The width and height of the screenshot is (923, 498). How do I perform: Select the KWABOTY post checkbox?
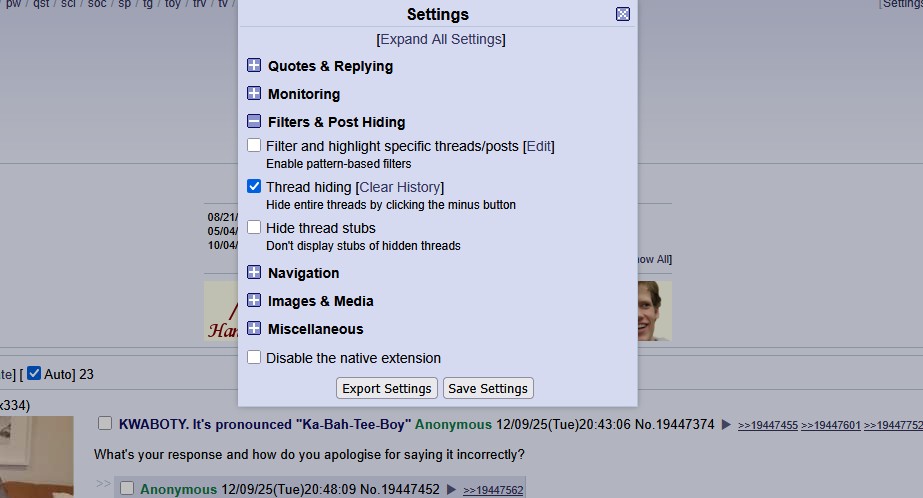click(x=105, y=423)
